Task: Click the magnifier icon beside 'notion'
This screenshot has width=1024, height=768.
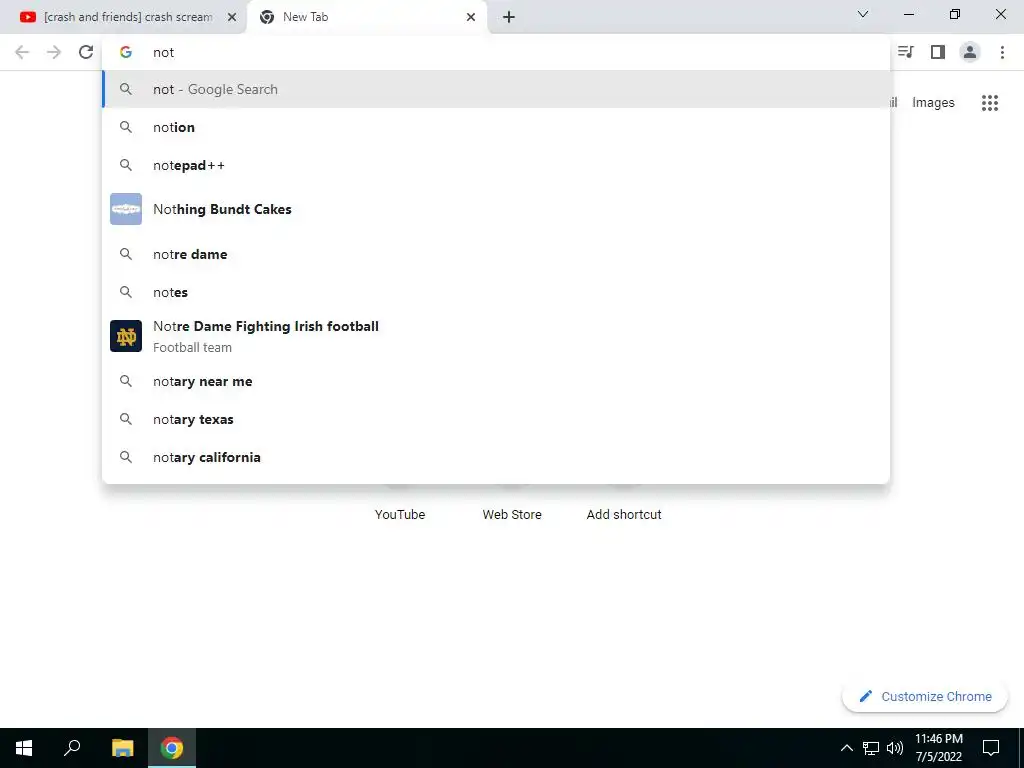Action: pyautogui.click(x=126, y=127)
